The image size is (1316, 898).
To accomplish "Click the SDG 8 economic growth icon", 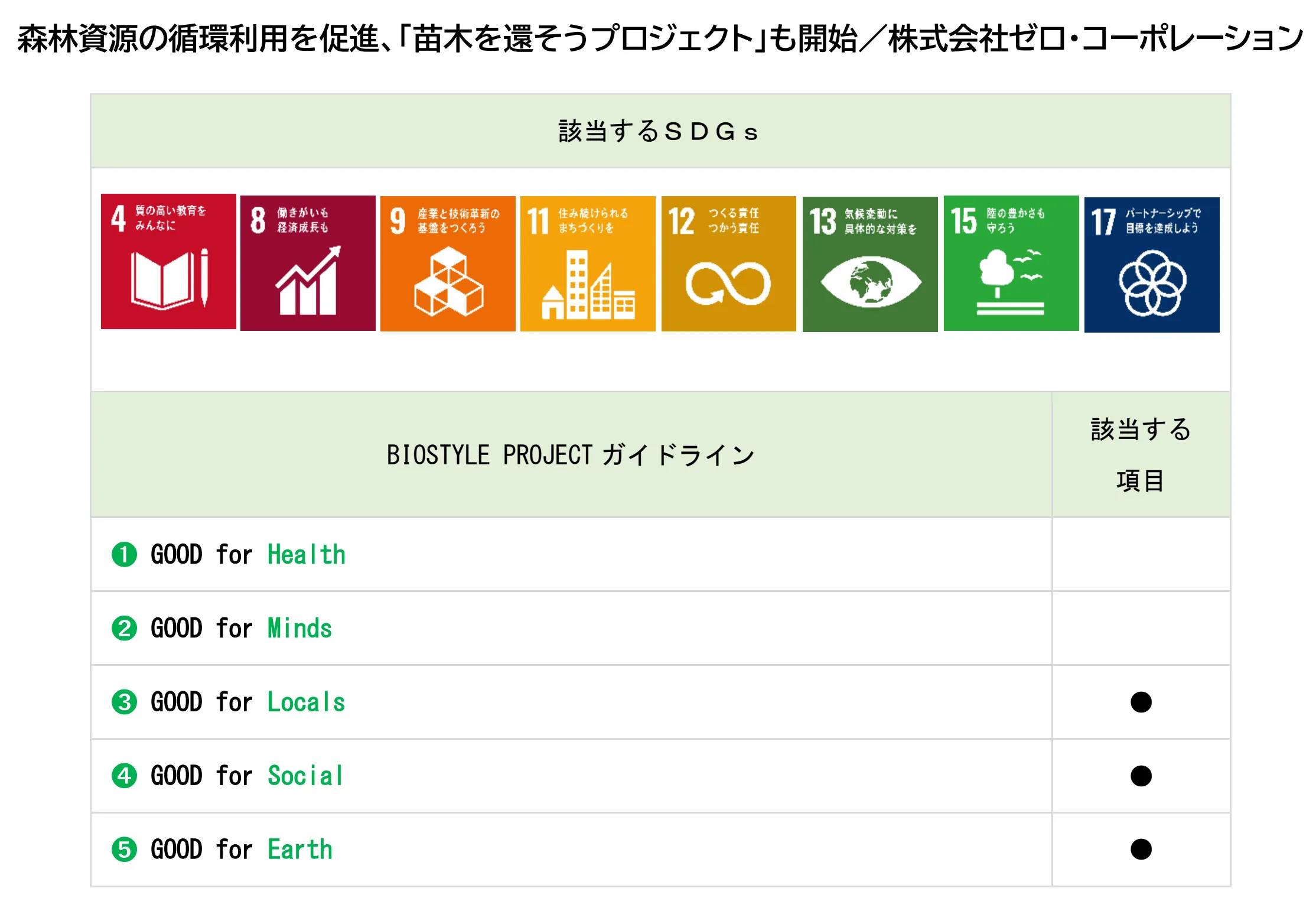I will 308,263.
